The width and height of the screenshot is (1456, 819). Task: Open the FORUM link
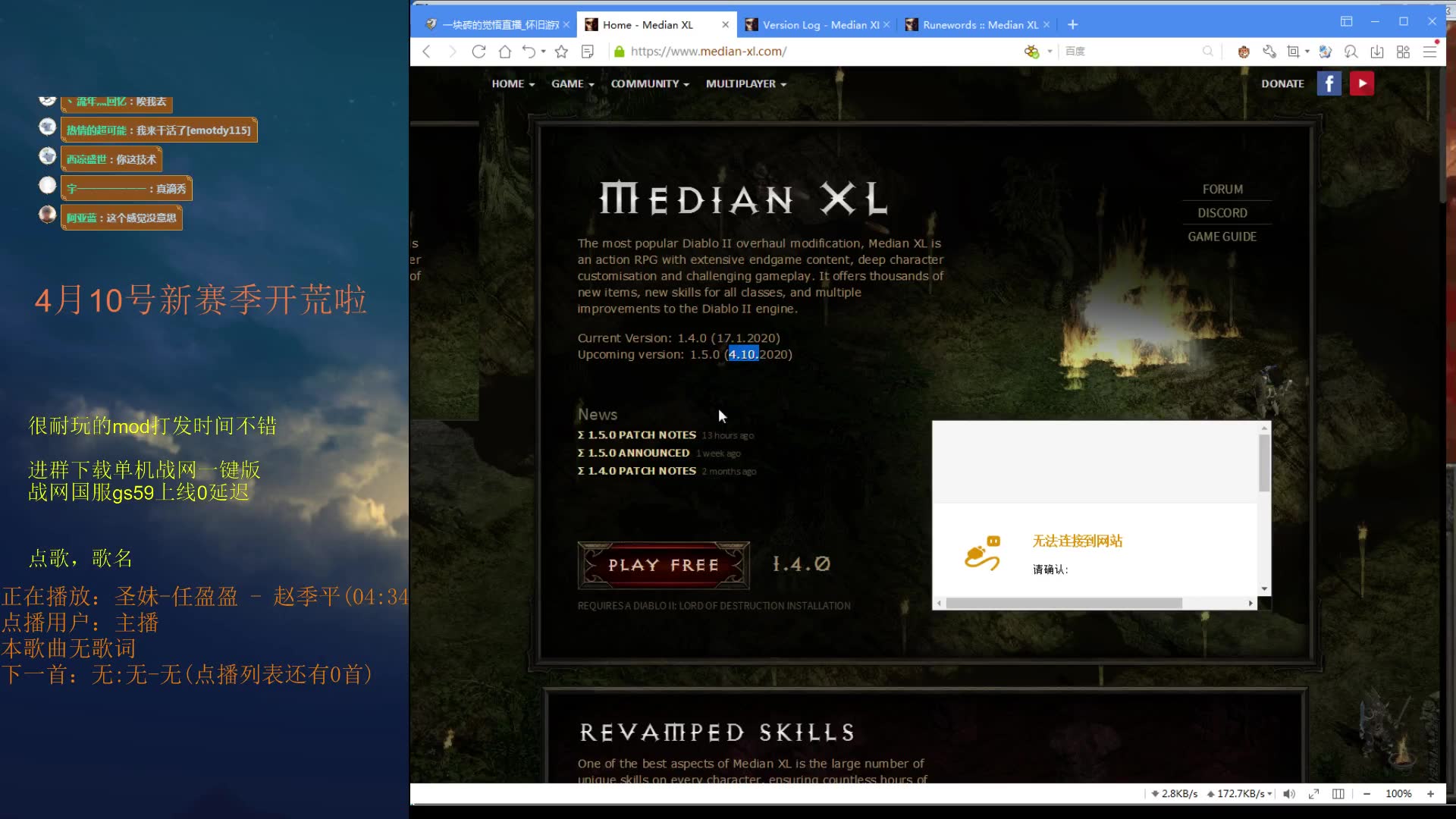pos(1222,190)
